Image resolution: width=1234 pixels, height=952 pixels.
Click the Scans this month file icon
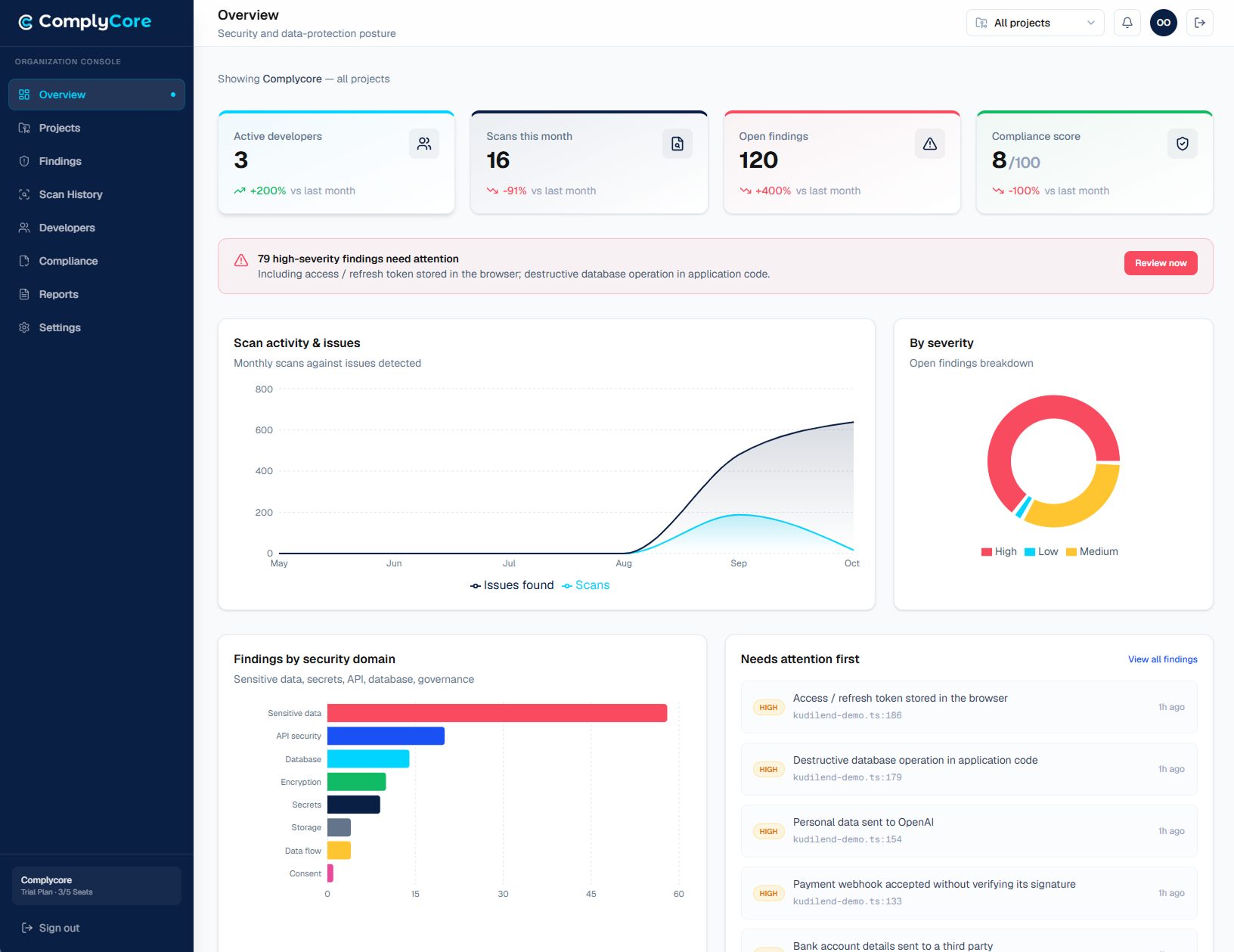[x=677, y=144]
